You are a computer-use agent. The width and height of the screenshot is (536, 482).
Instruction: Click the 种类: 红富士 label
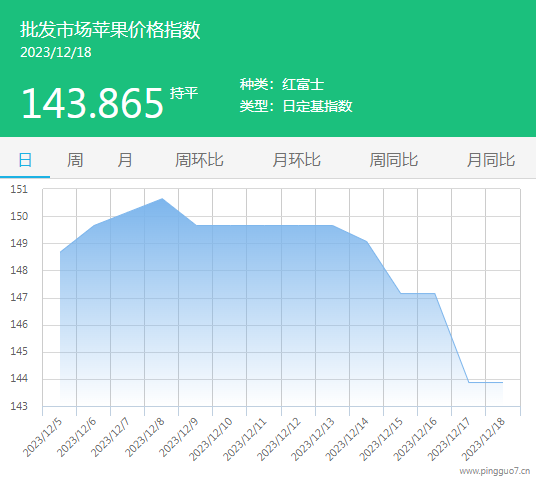[x=282, y=84]
